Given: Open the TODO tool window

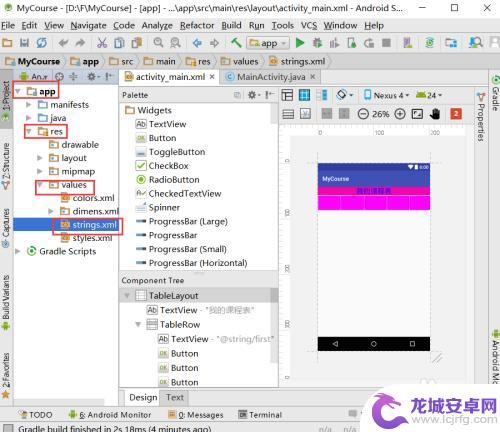Looking at the screenshot, I should 36,415.
